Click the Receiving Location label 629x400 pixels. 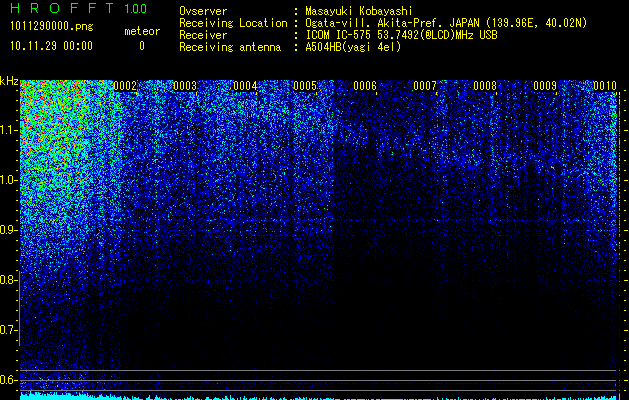tap(233, 23)
